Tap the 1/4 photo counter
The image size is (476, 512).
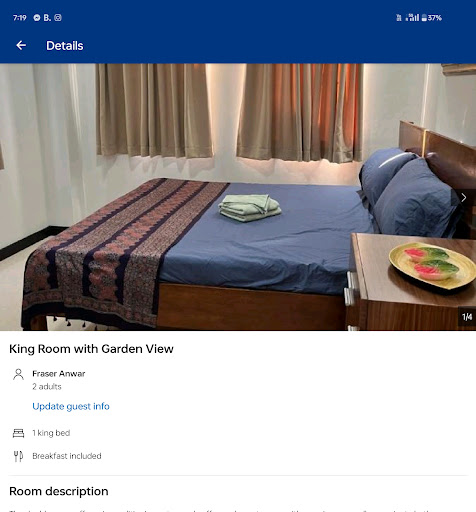467,316
